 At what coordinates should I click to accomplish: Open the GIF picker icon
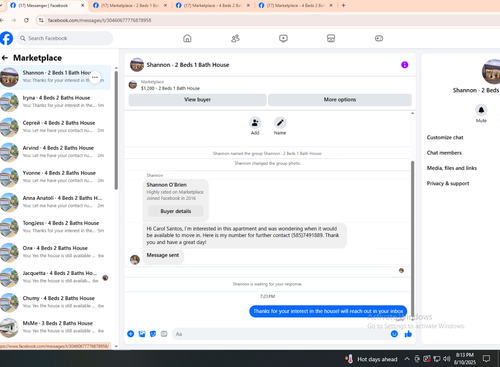pos(164,334)
